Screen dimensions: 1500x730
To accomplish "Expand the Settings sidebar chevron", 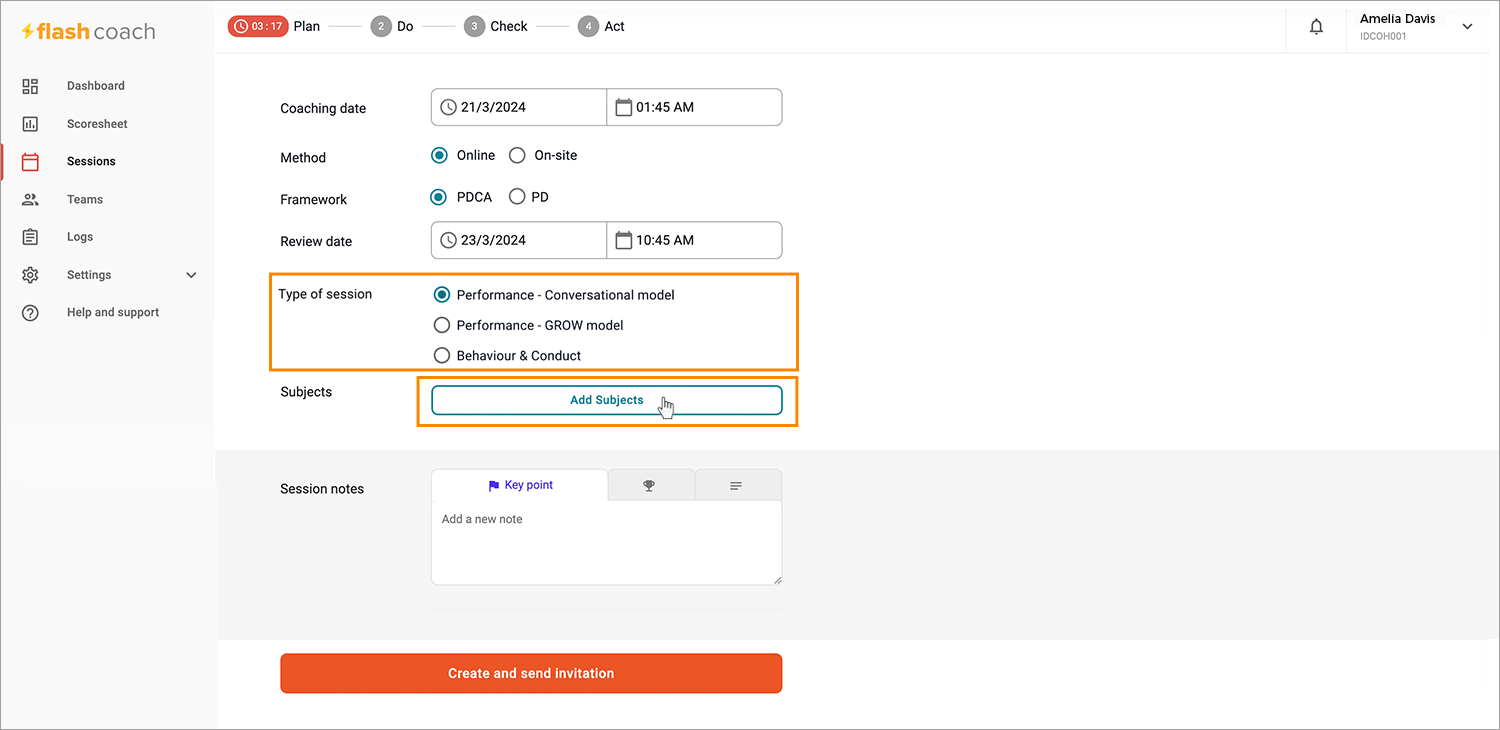I will pyautogui.click(x=192, y=275).
